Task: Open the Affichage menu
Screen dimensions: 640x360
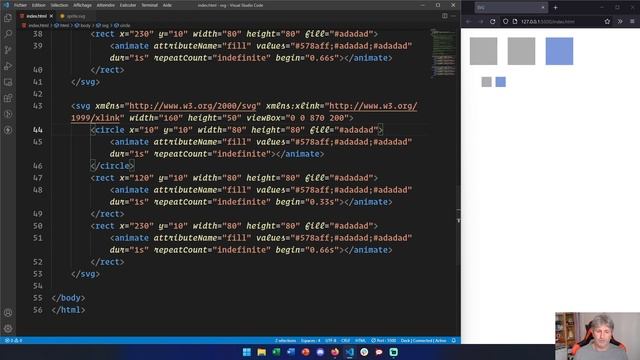Action: click(x=82, y=5)
